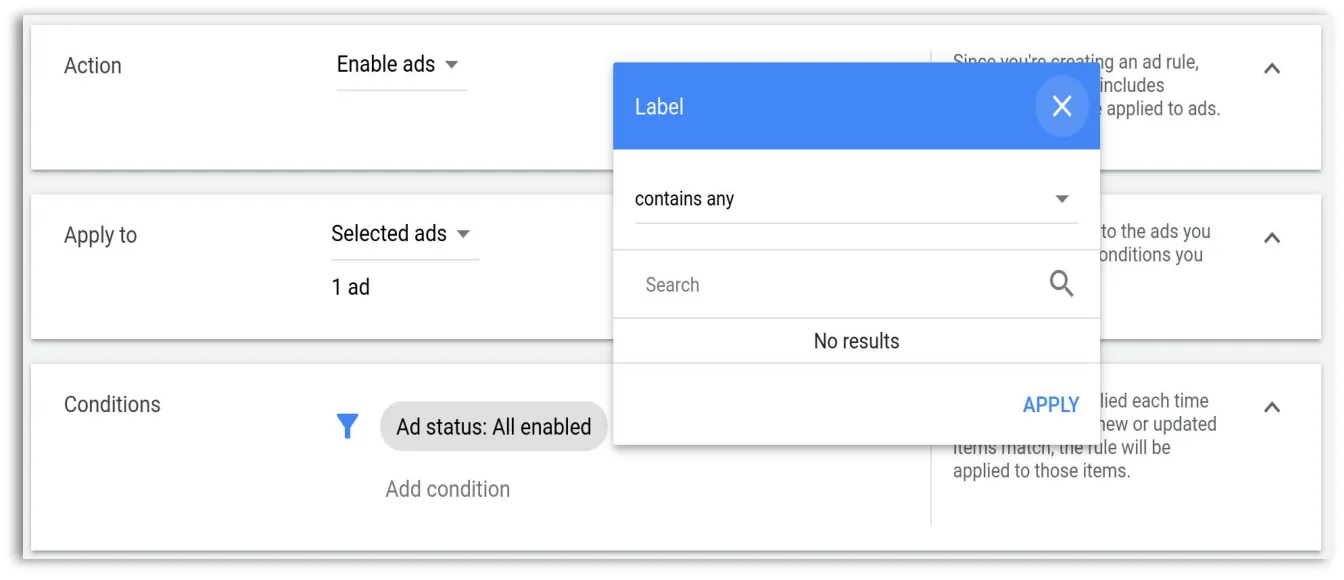Collapse the Conditions section chevron
1344x580 pixels.
pos(1272,406)
